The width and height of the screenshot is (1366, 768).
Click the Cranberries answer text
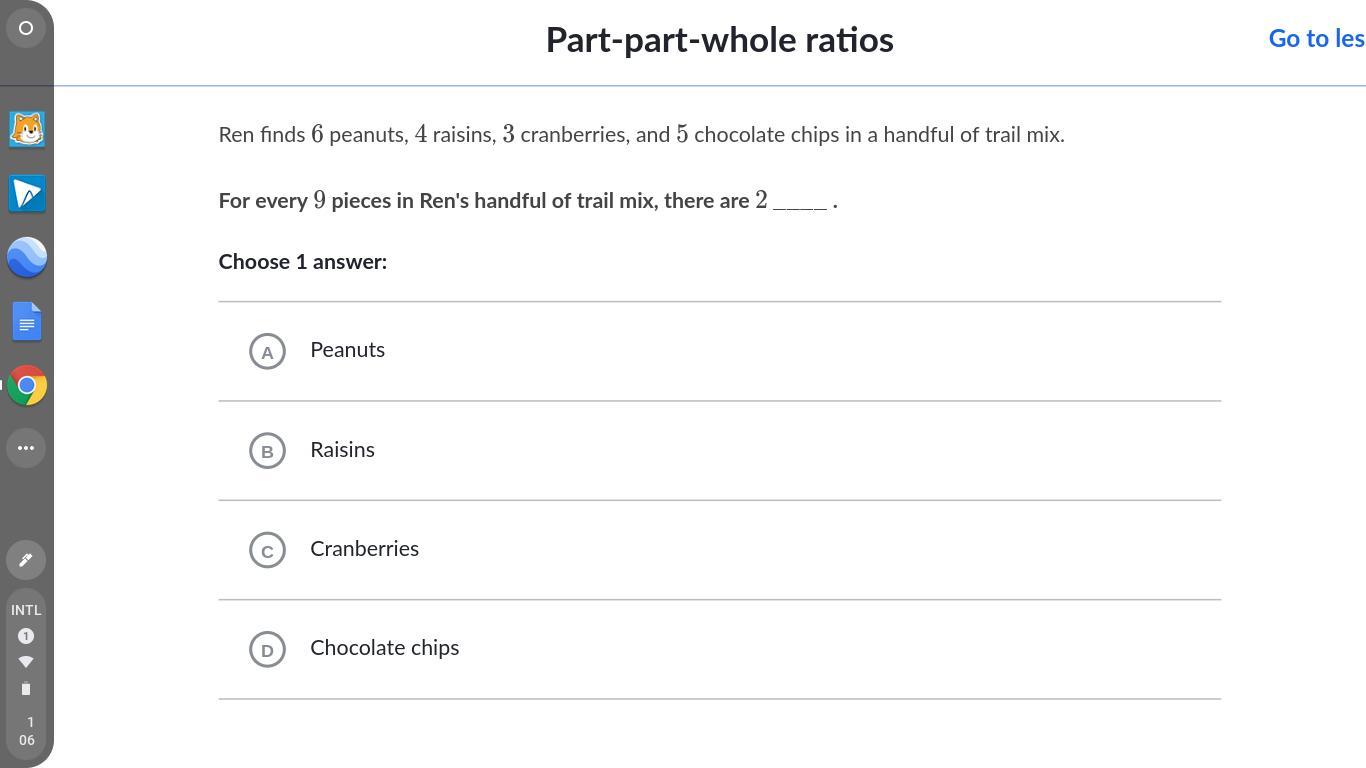click(x=364, y=549)
